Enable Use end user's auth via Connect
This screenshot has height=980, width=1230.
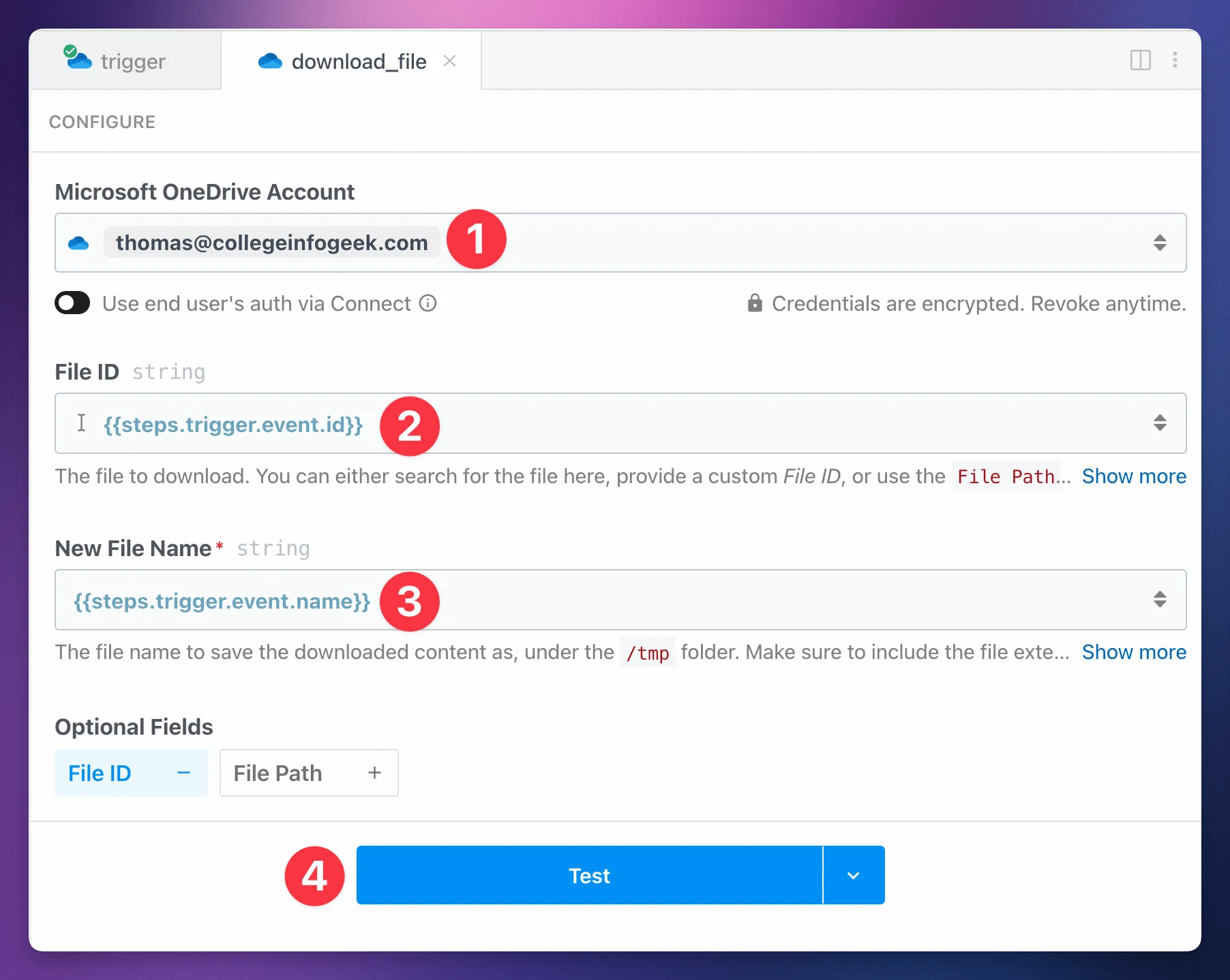(72, 303)
